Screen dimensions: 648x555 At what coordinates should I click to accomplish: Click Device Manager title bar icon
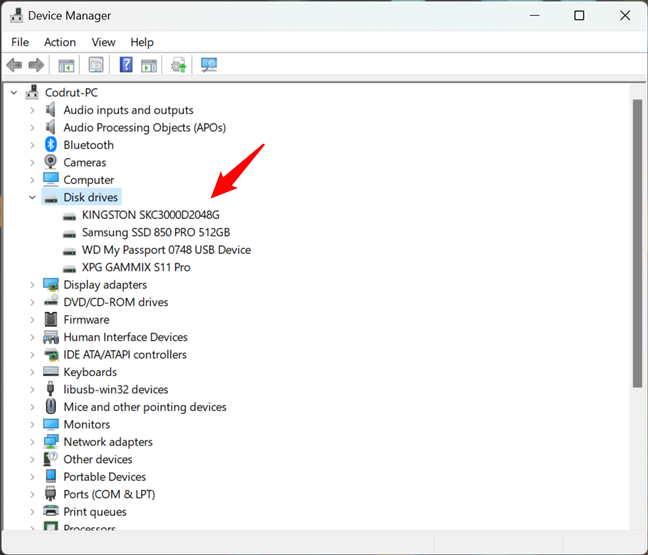17,16
